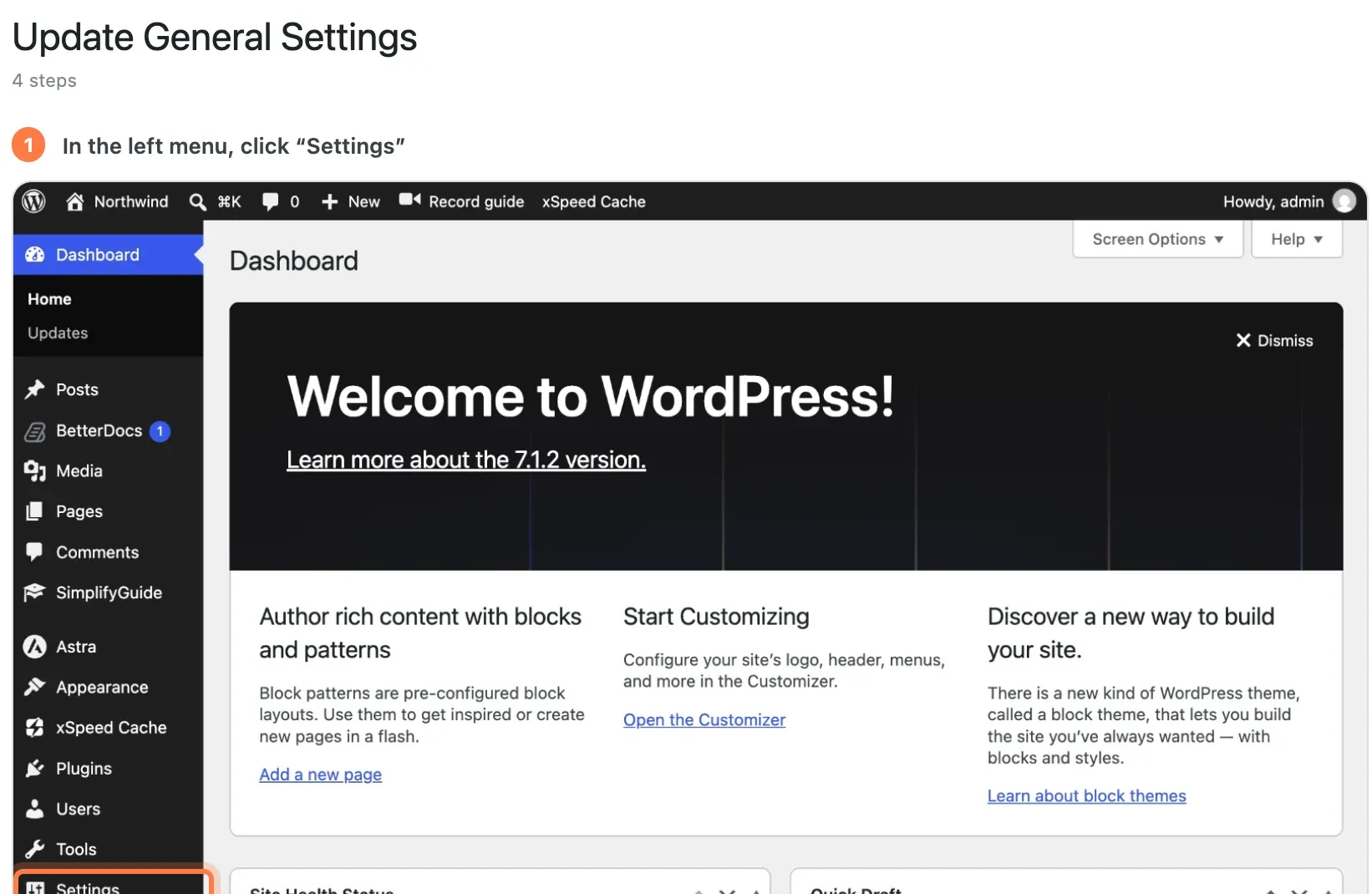Click the Record guide label

pyautogui.click(x=476, y=202)
